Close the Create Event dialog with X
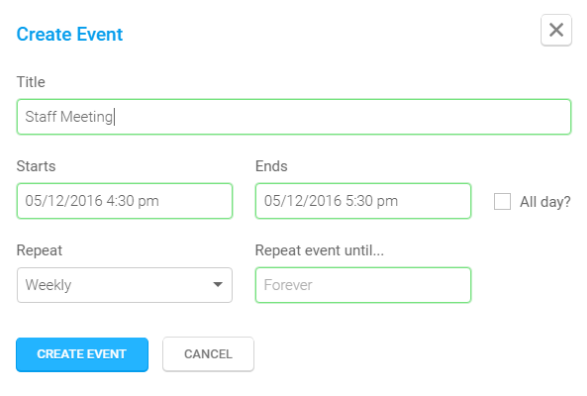Screen dimensions: 587x396 (556, 30)
